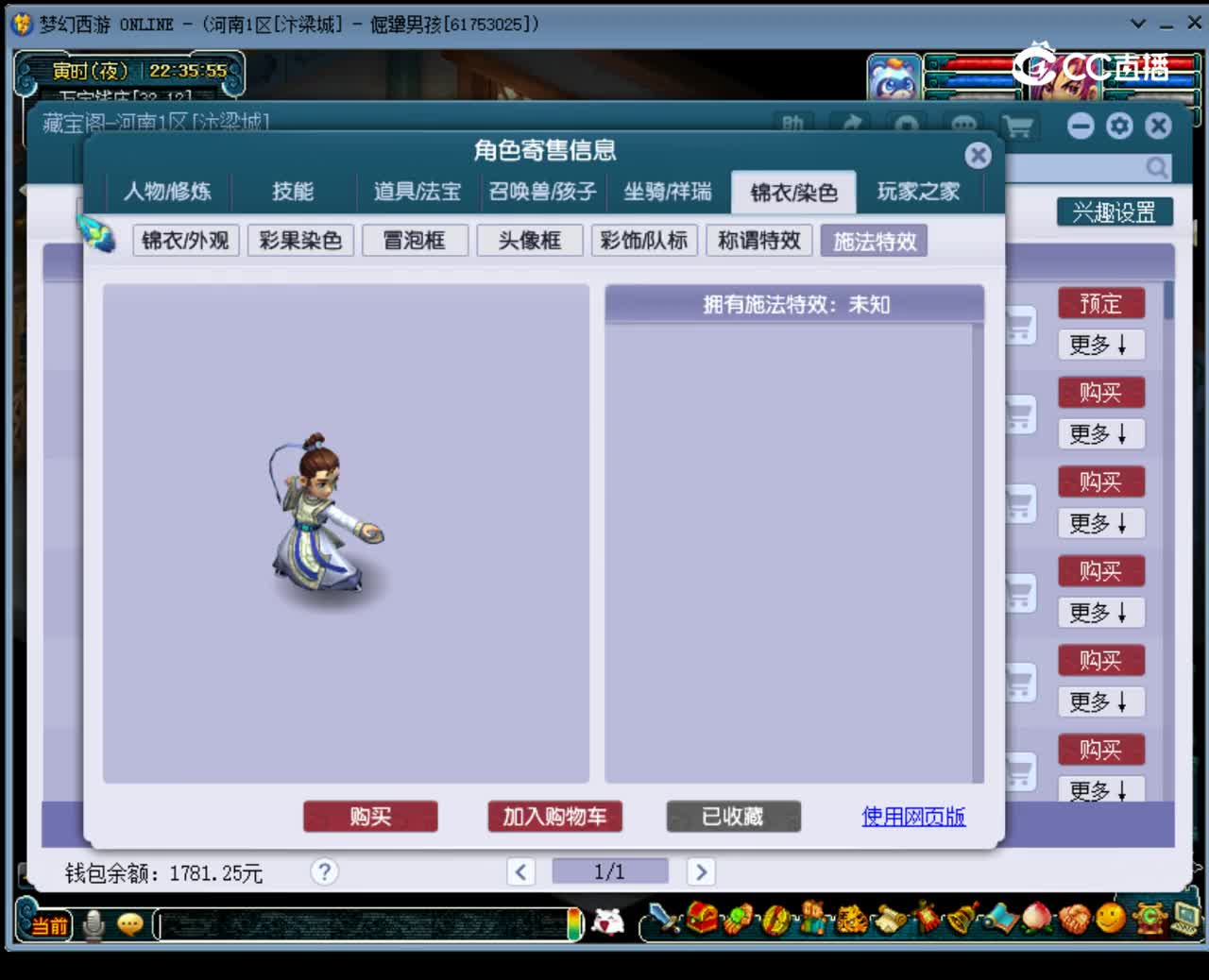Click the character preview model

pyautogui.click(x=327, y=515)
